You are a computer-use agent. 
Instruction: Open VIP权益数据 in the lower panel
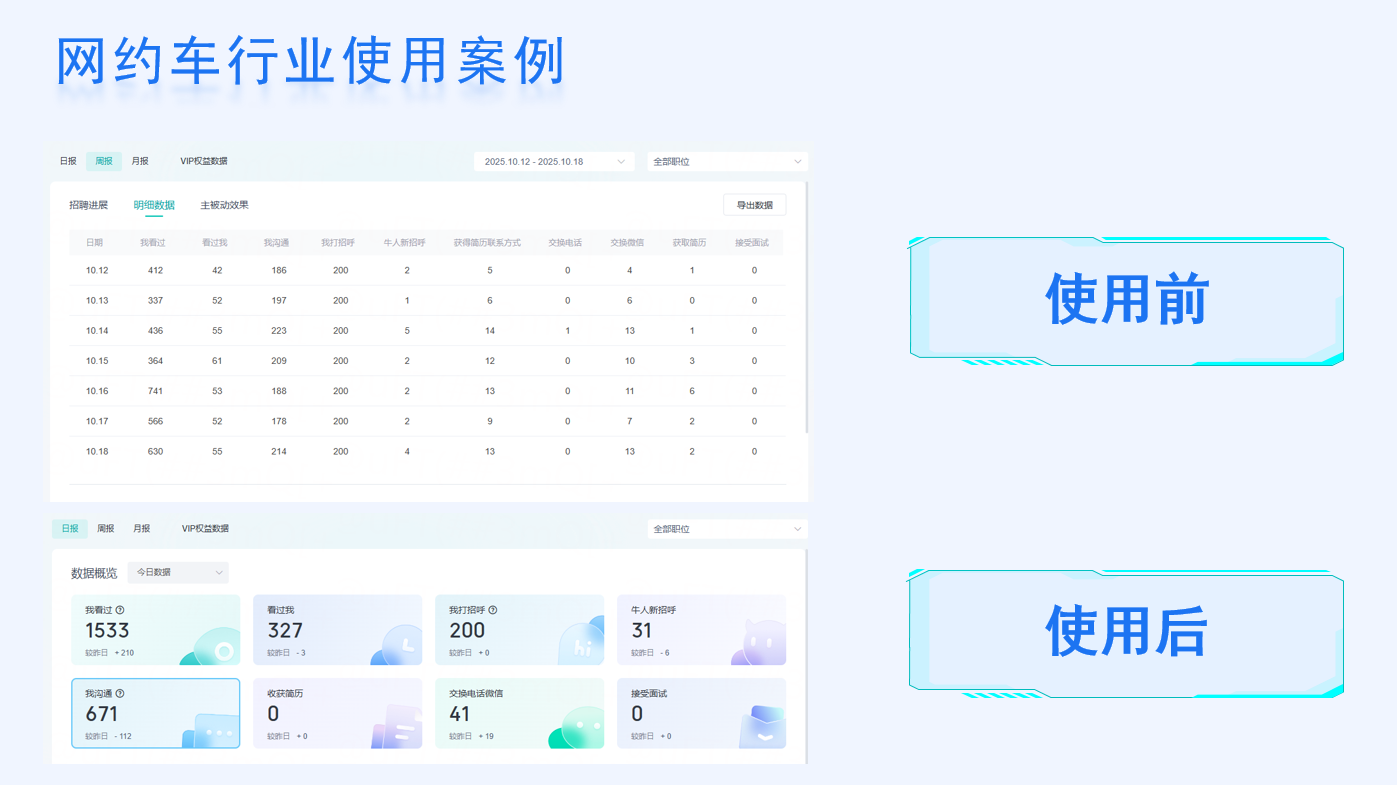[205, 529]
